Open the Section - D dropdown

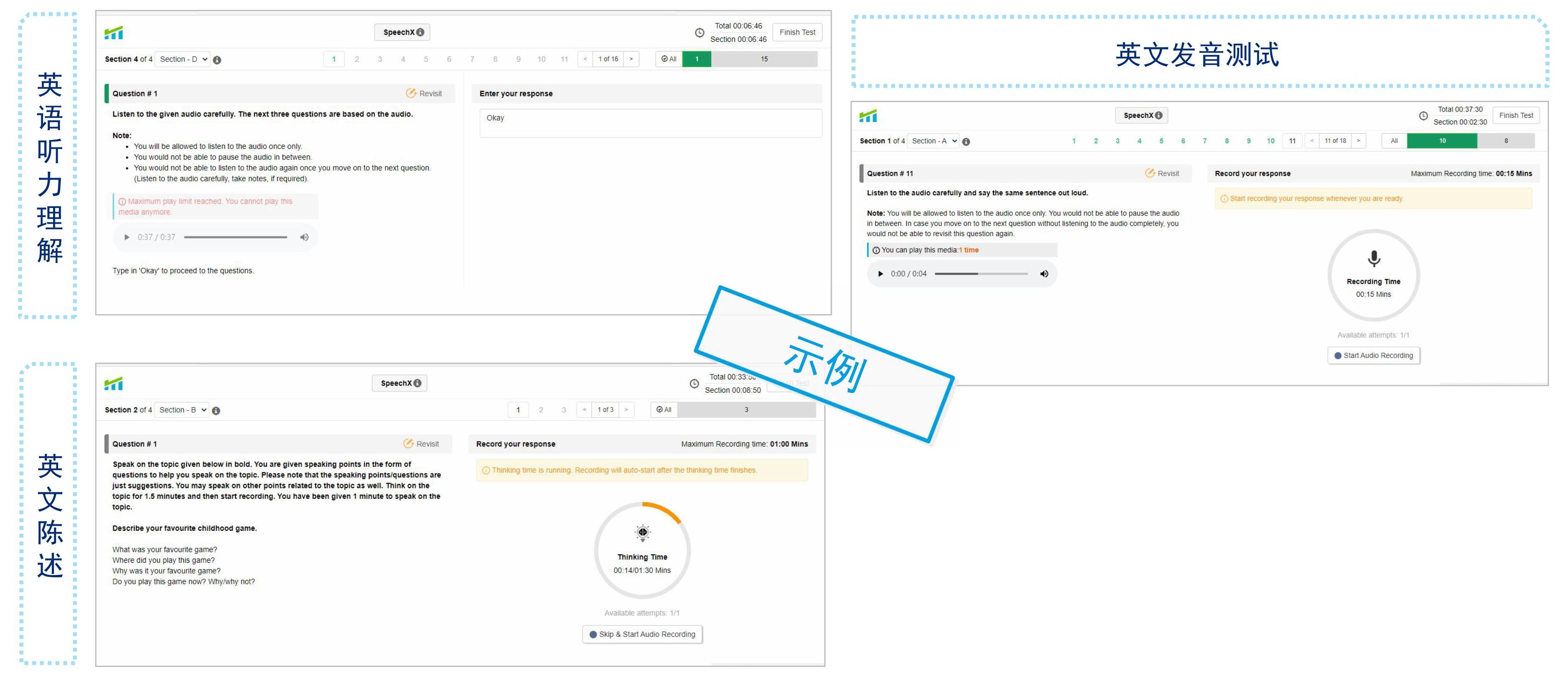(183, 59)
